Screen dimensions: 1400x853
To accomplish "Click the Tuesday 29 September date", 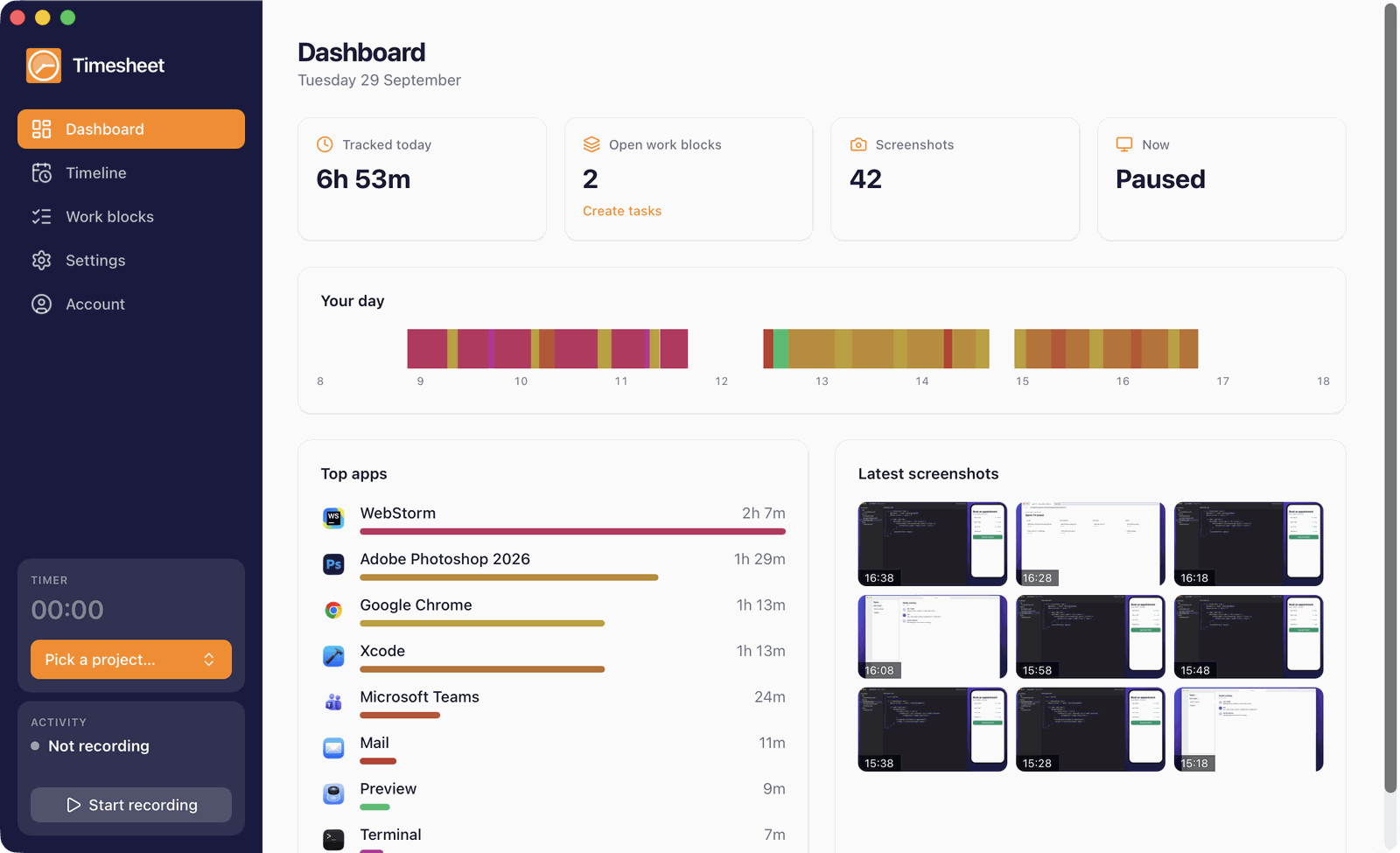I will click(x=379, y=80).
